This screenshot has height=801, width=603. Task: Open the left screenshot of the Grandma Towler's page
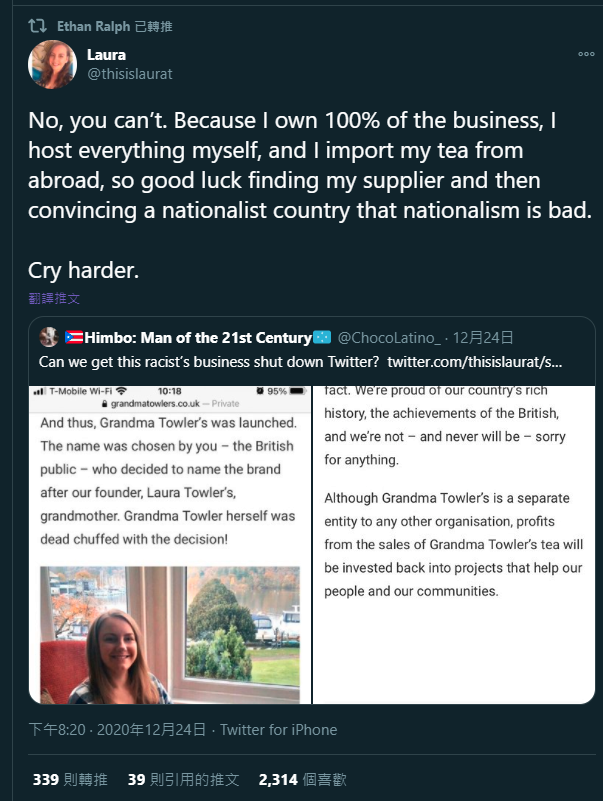[170, 545]
